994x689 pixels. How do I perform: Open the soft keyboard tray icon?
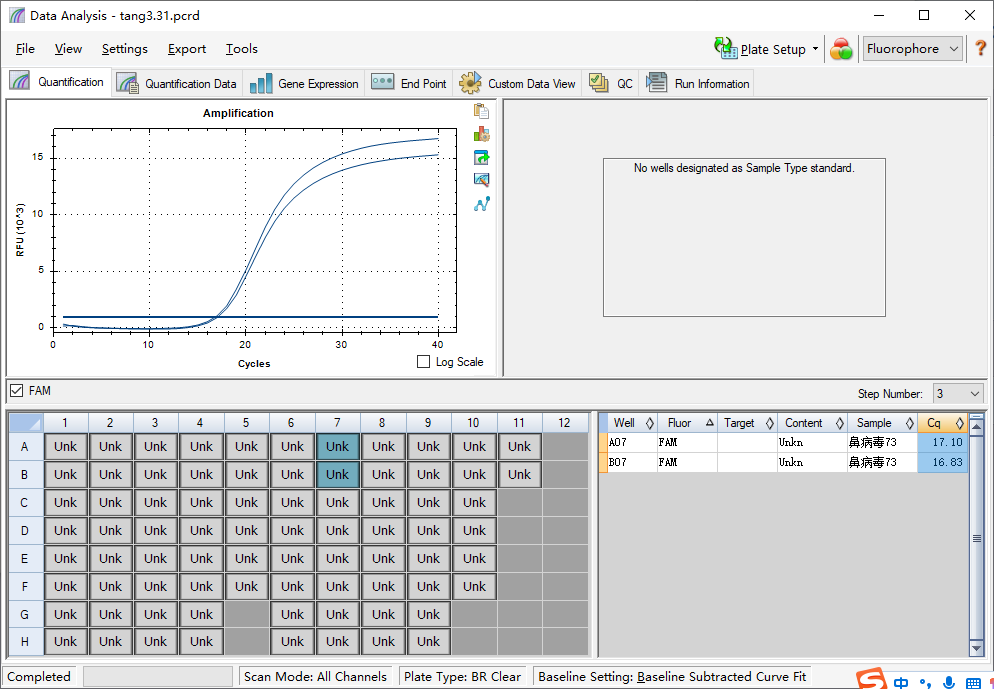pyautogui.click(x=973, y=683)
